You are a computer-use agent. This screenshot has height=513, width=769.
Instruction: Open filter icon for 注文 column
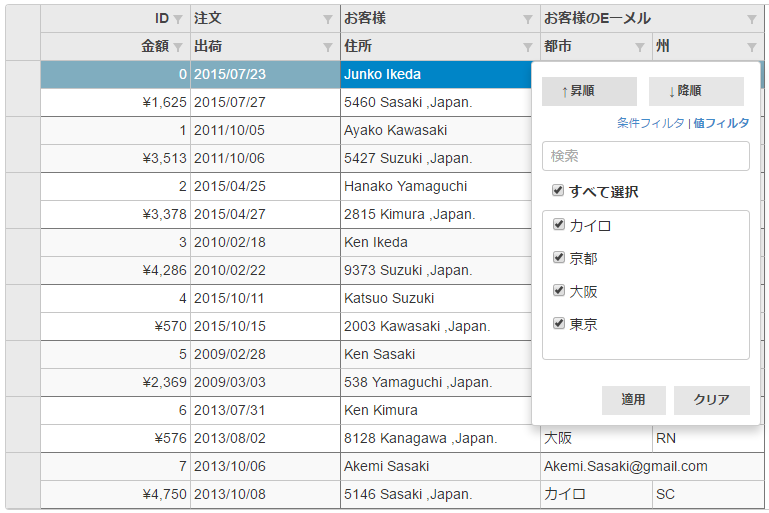point(328,19)
